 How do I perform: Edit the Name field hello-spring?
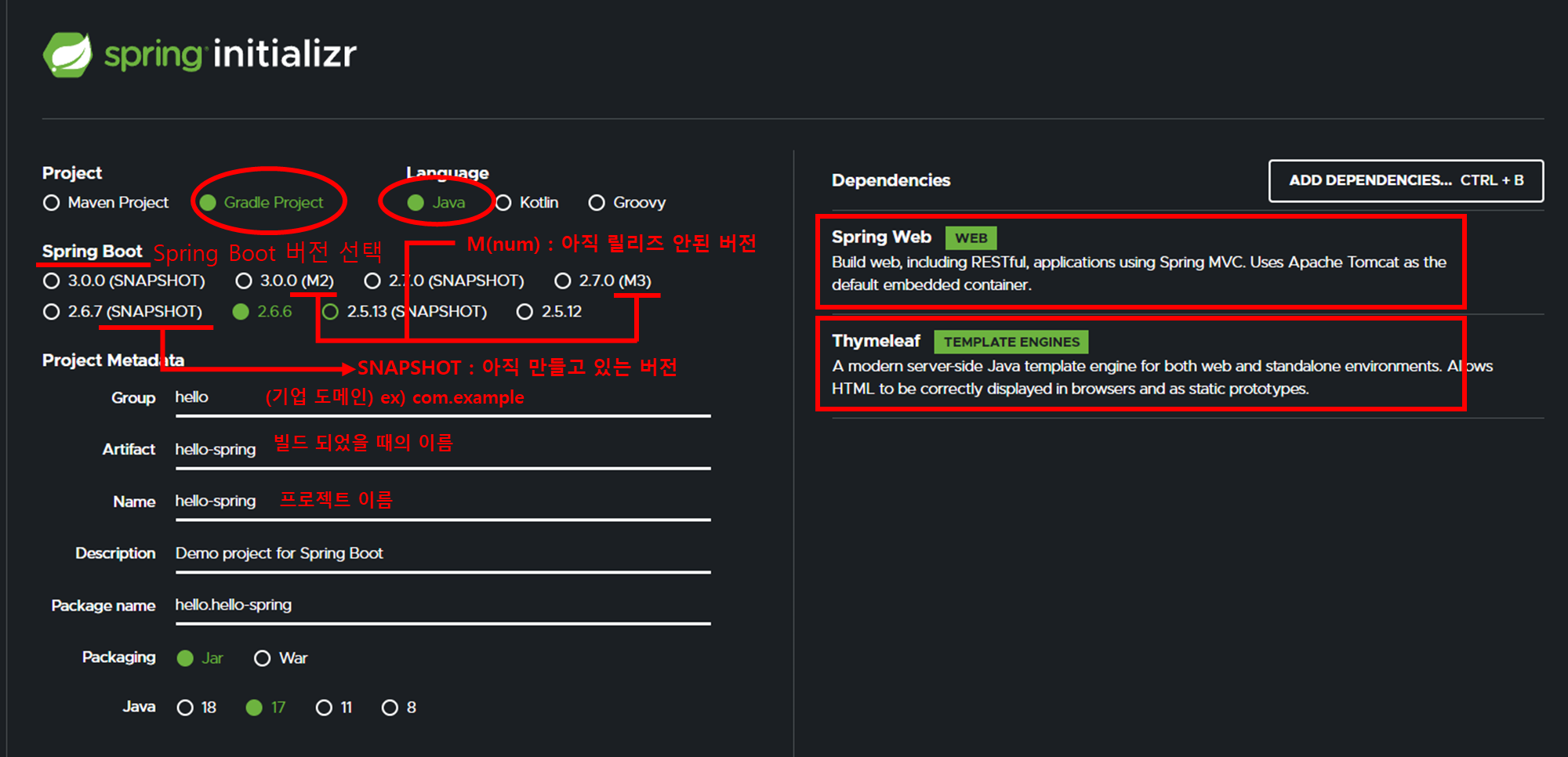pyautogui.click(x=443, y=502)
